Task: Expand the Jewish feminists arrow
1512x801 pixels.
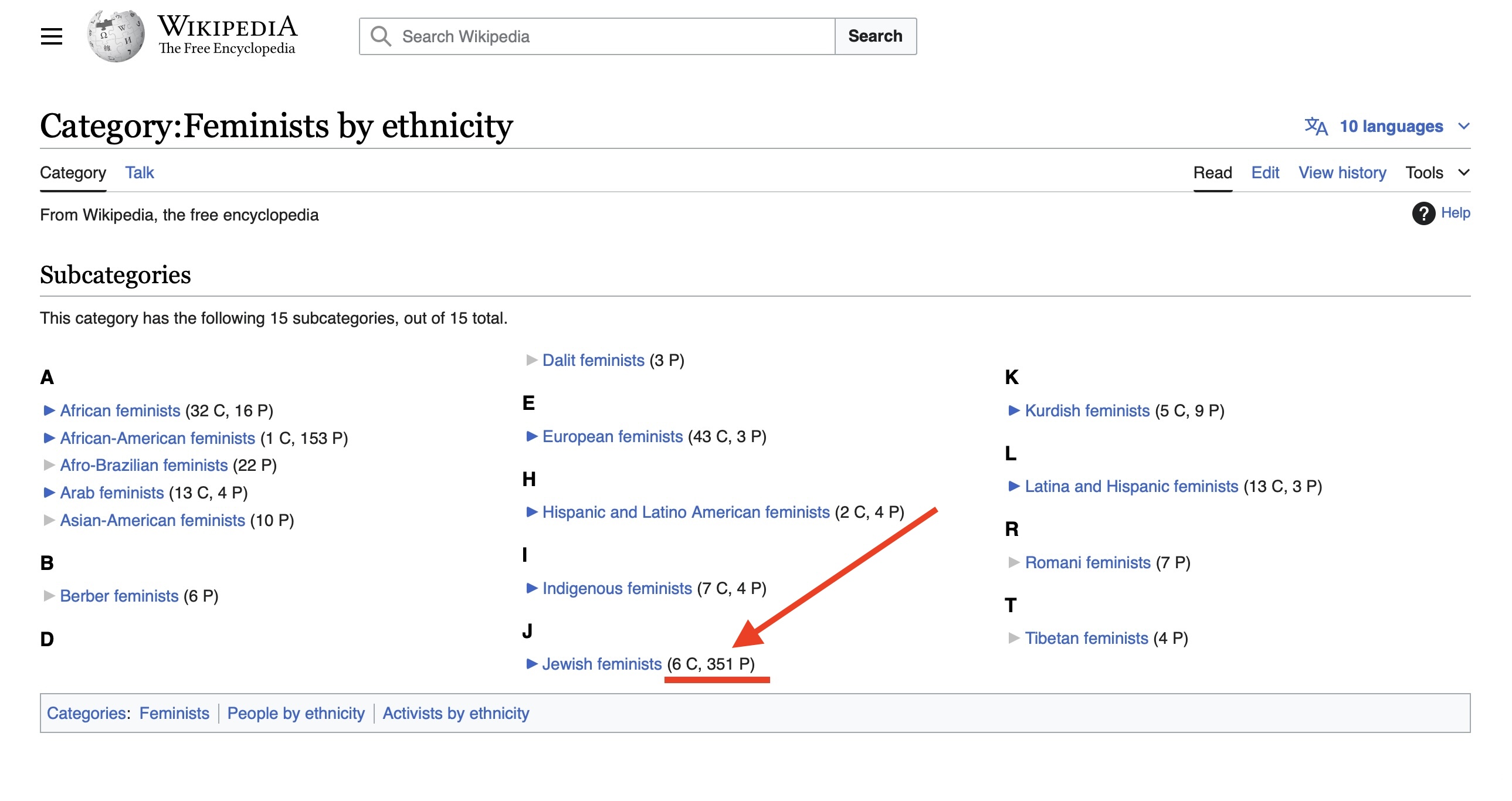Action: [x=532, y=664]
